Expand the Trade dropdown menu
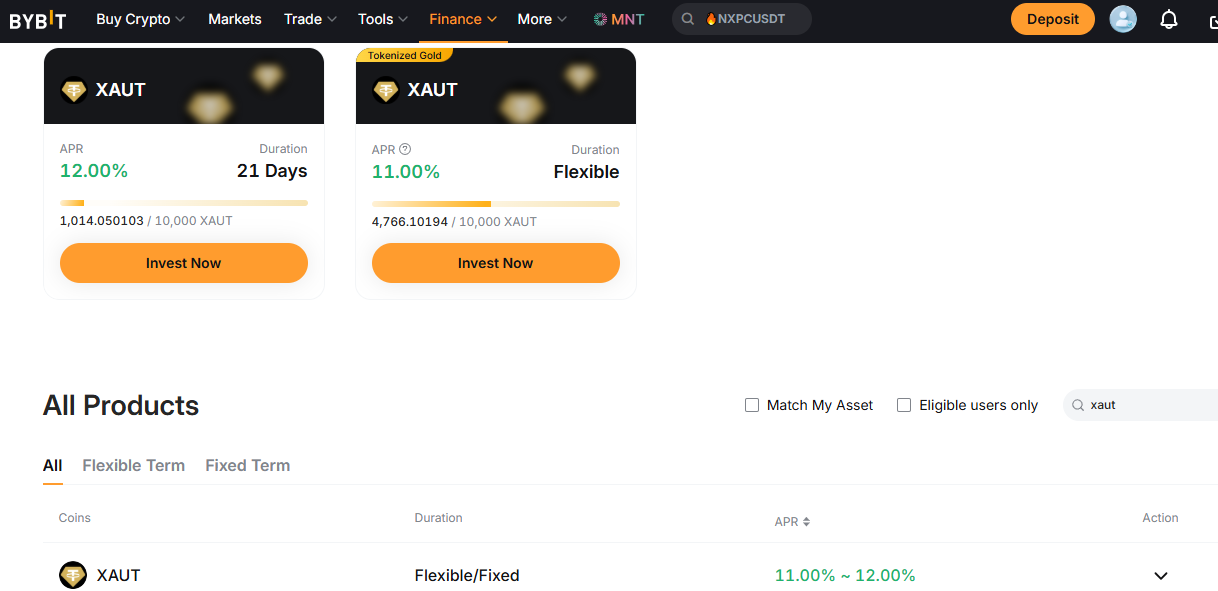 point(309,18)
